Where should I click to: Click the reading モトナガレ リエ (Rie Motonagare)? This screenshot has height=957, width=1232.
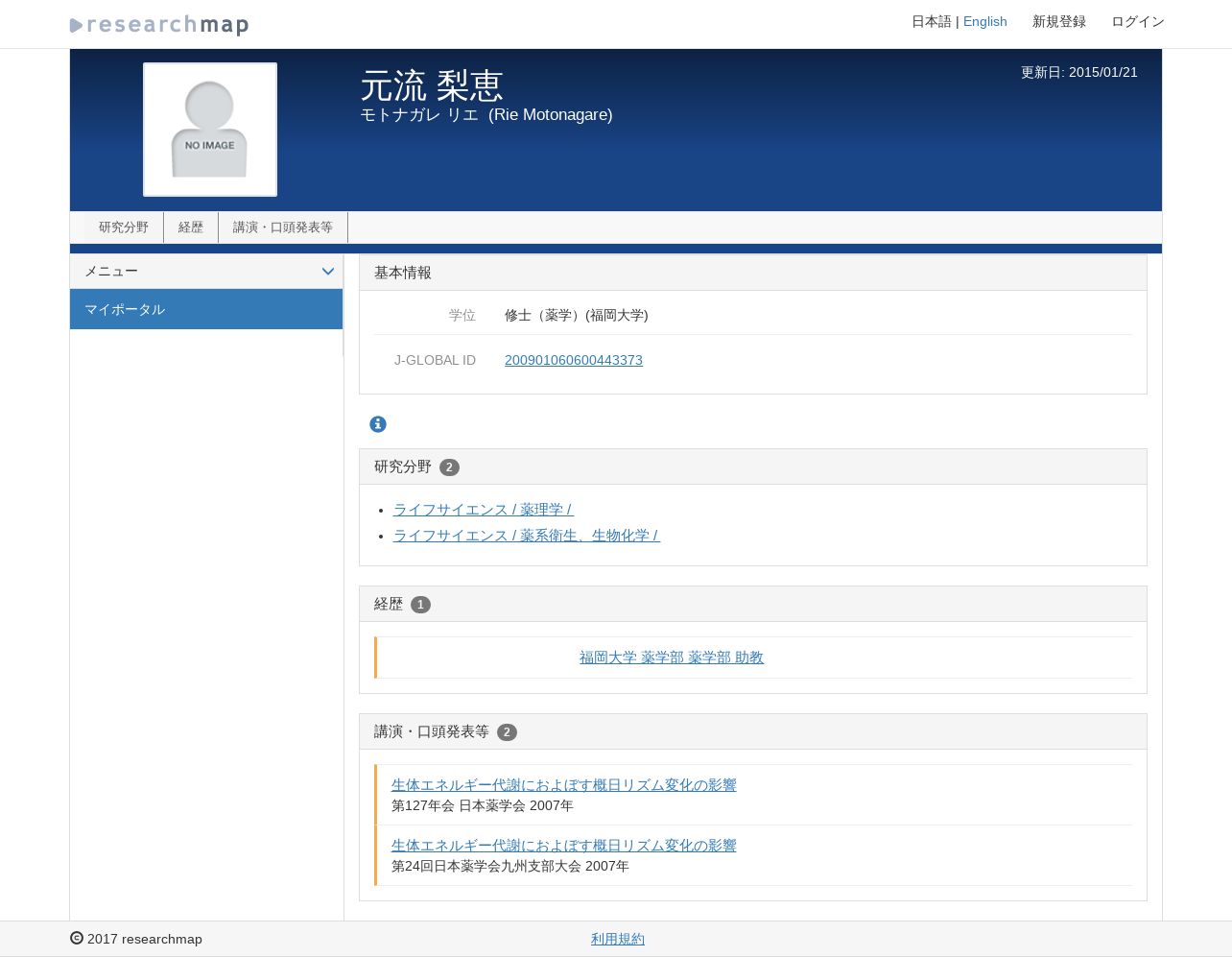tap(486, 114)
